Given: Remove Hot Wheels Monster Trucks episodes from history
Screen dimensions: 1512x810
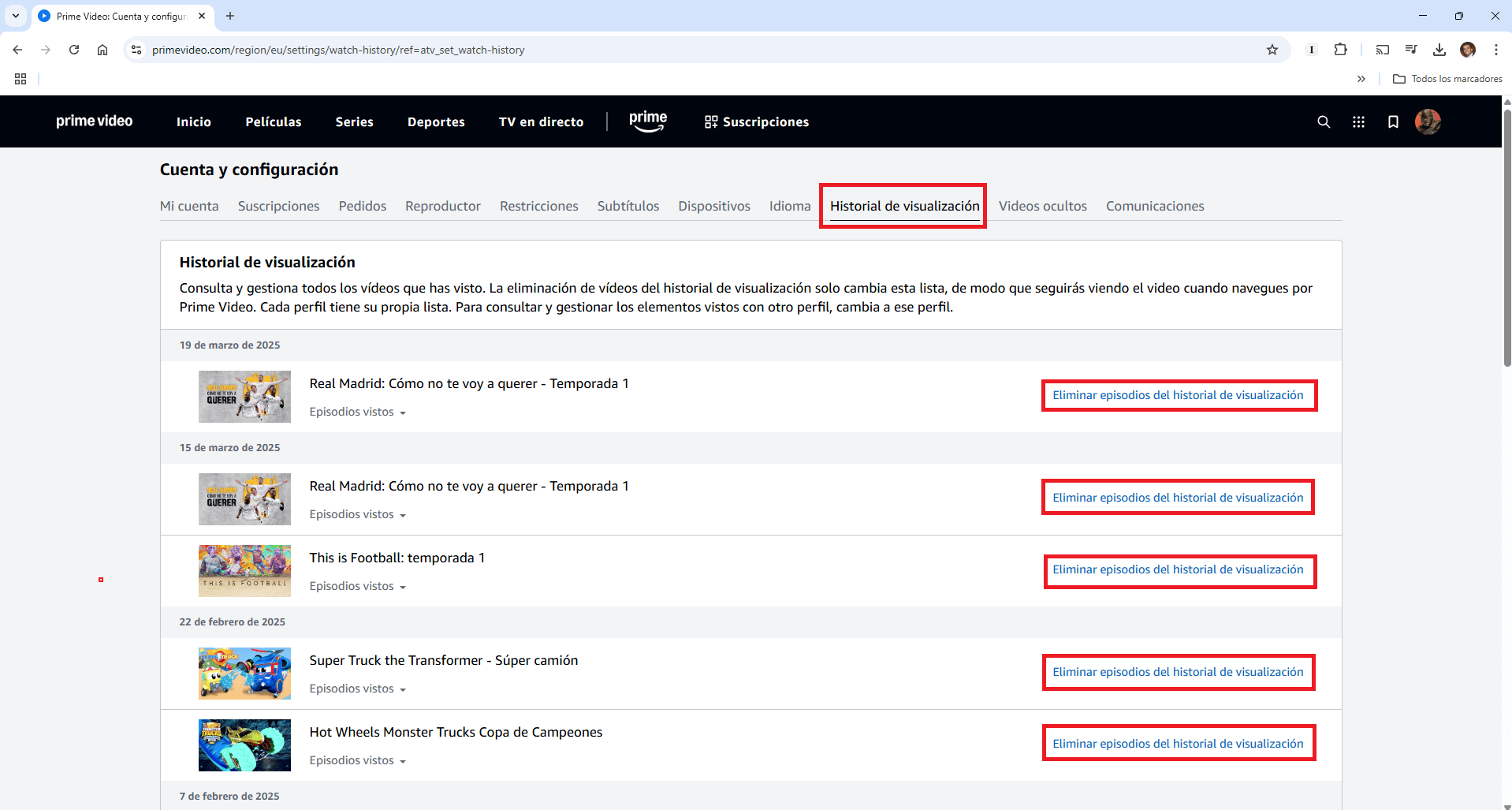Looking at the screenshot, I should point(1178,744).
